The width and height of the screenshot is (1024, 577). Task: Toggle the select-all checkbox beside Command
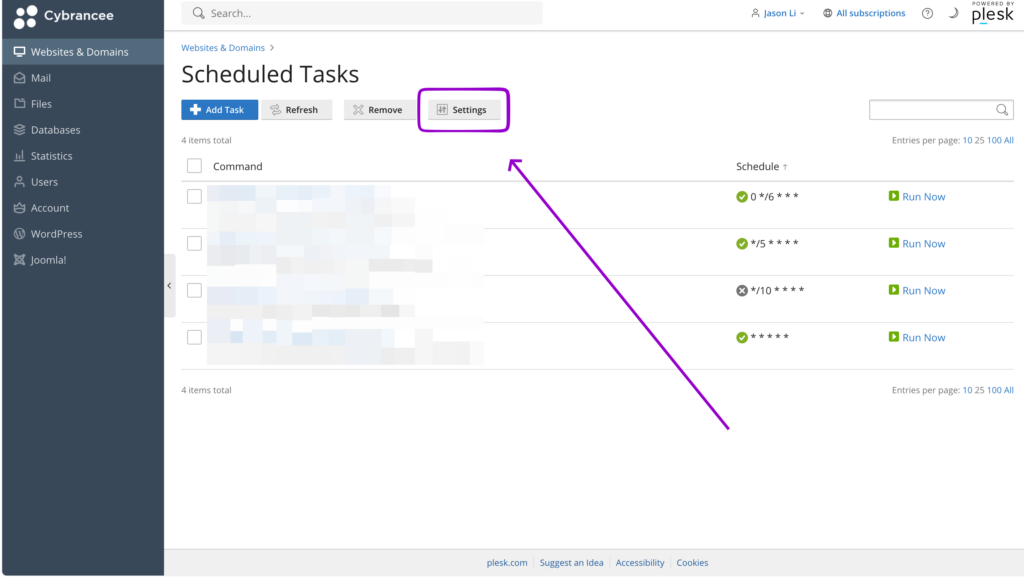(194, 166)
